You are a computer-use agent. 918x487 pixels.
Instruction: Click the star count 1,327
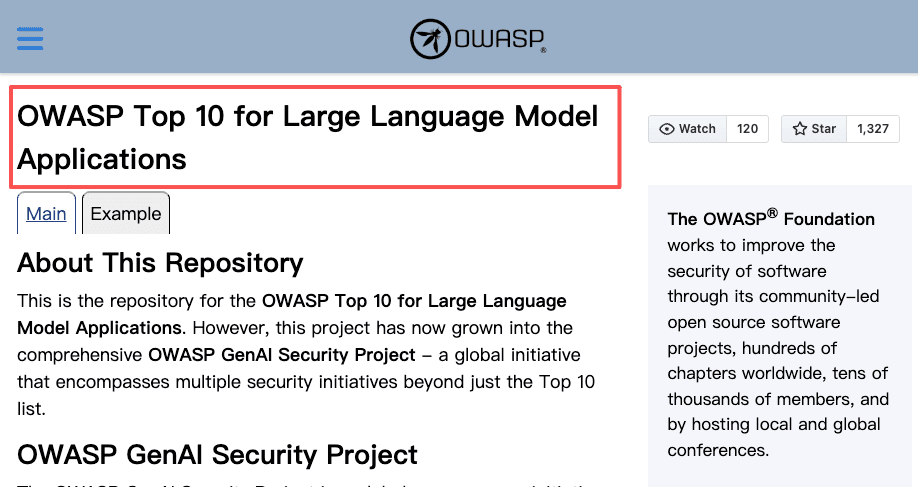pos(873,129)
